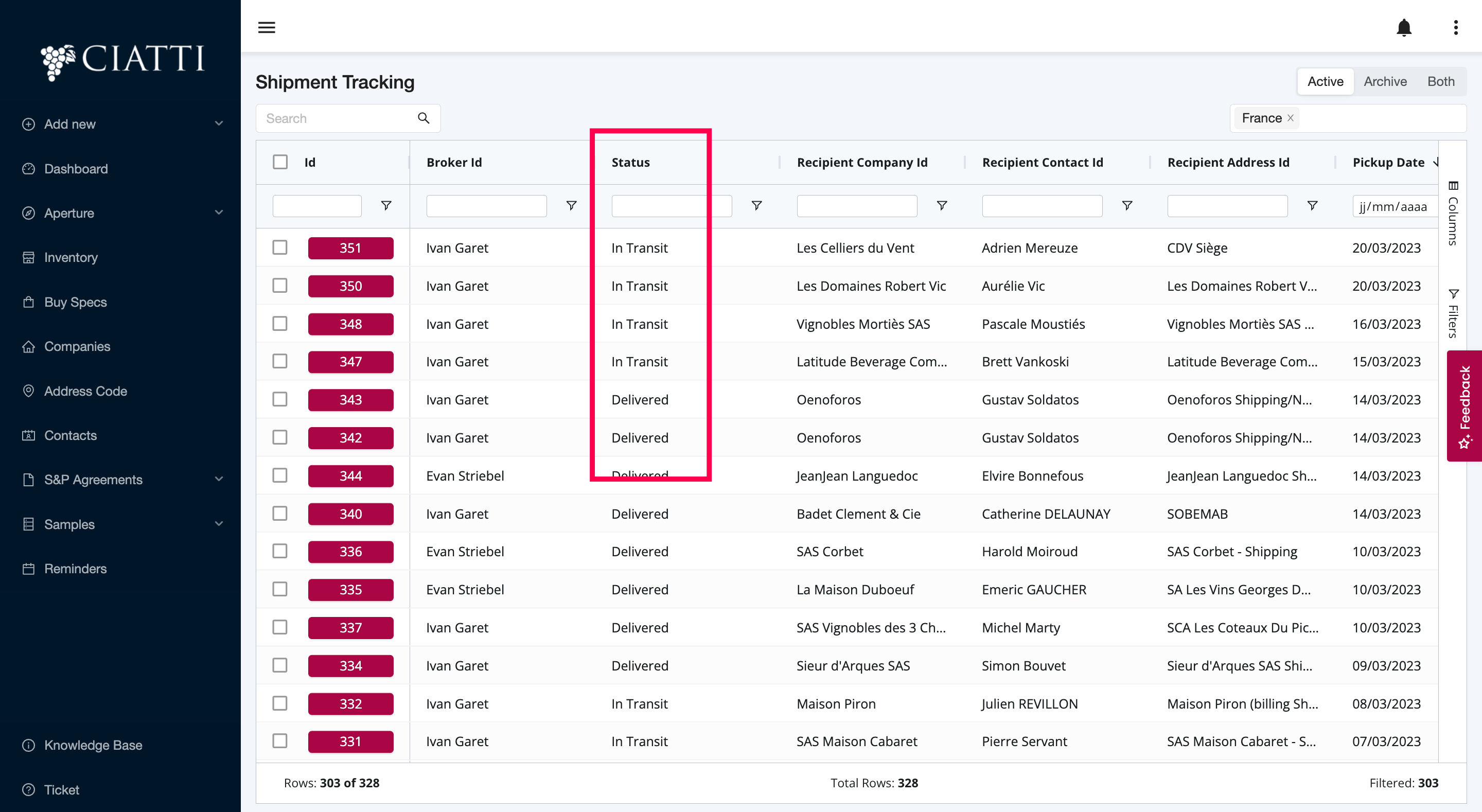Screen dimensions: 1482x812
Task: Open the Columns side panel
Action: [1453, 214]
